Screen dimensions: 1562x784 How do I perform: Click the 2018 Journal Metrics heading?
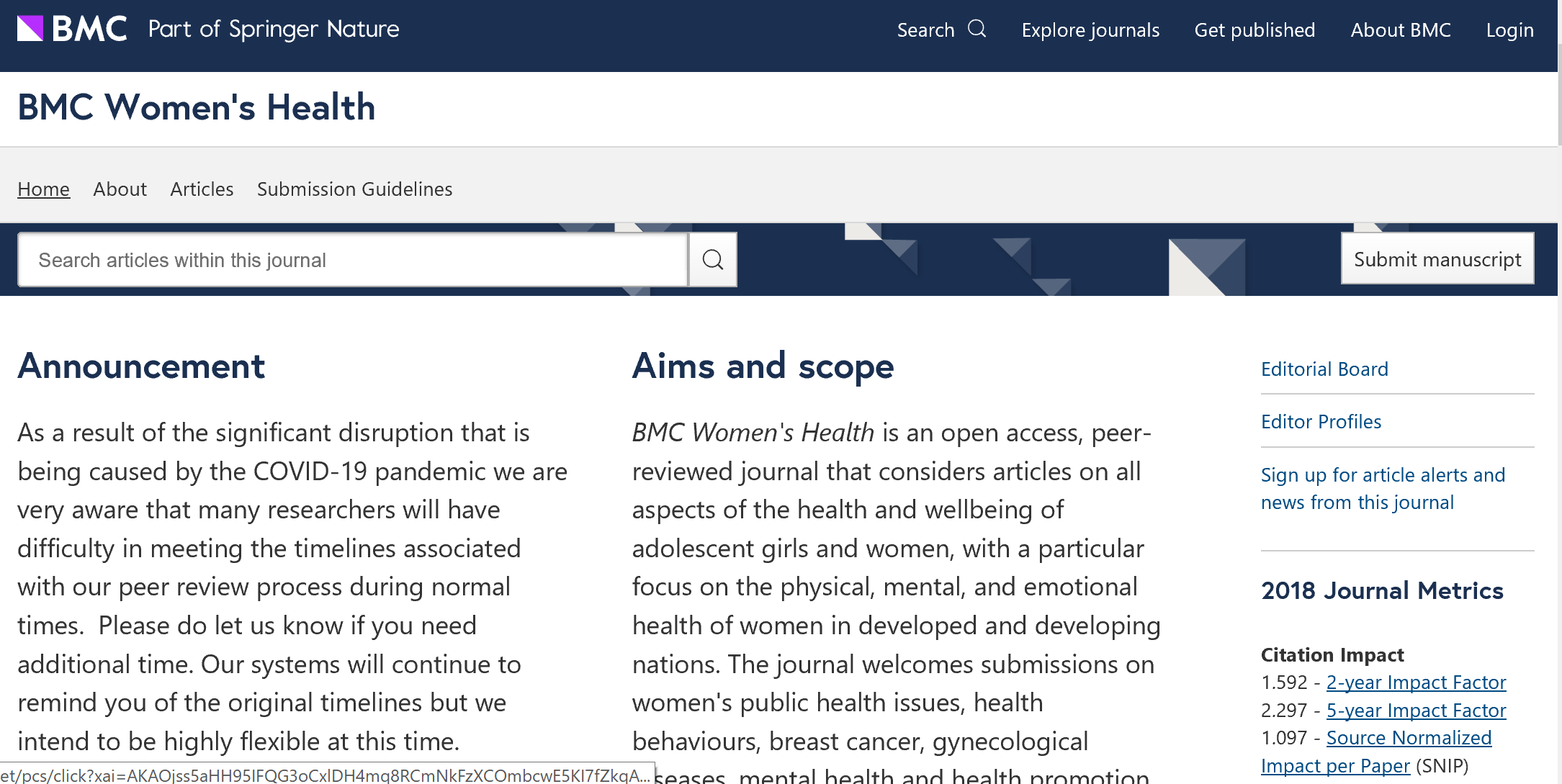1382,590
